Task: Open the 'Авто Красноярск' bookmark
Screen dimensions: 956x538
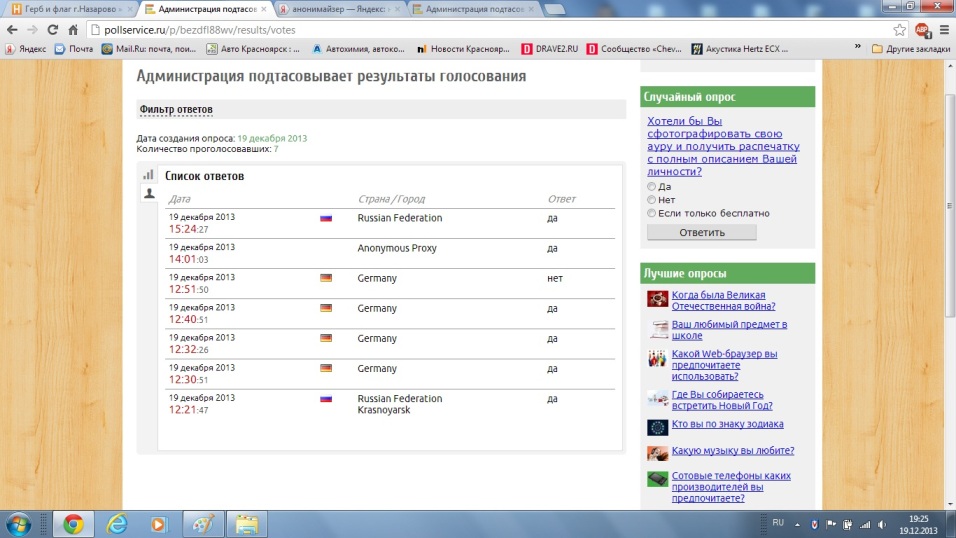Action: 253,49
